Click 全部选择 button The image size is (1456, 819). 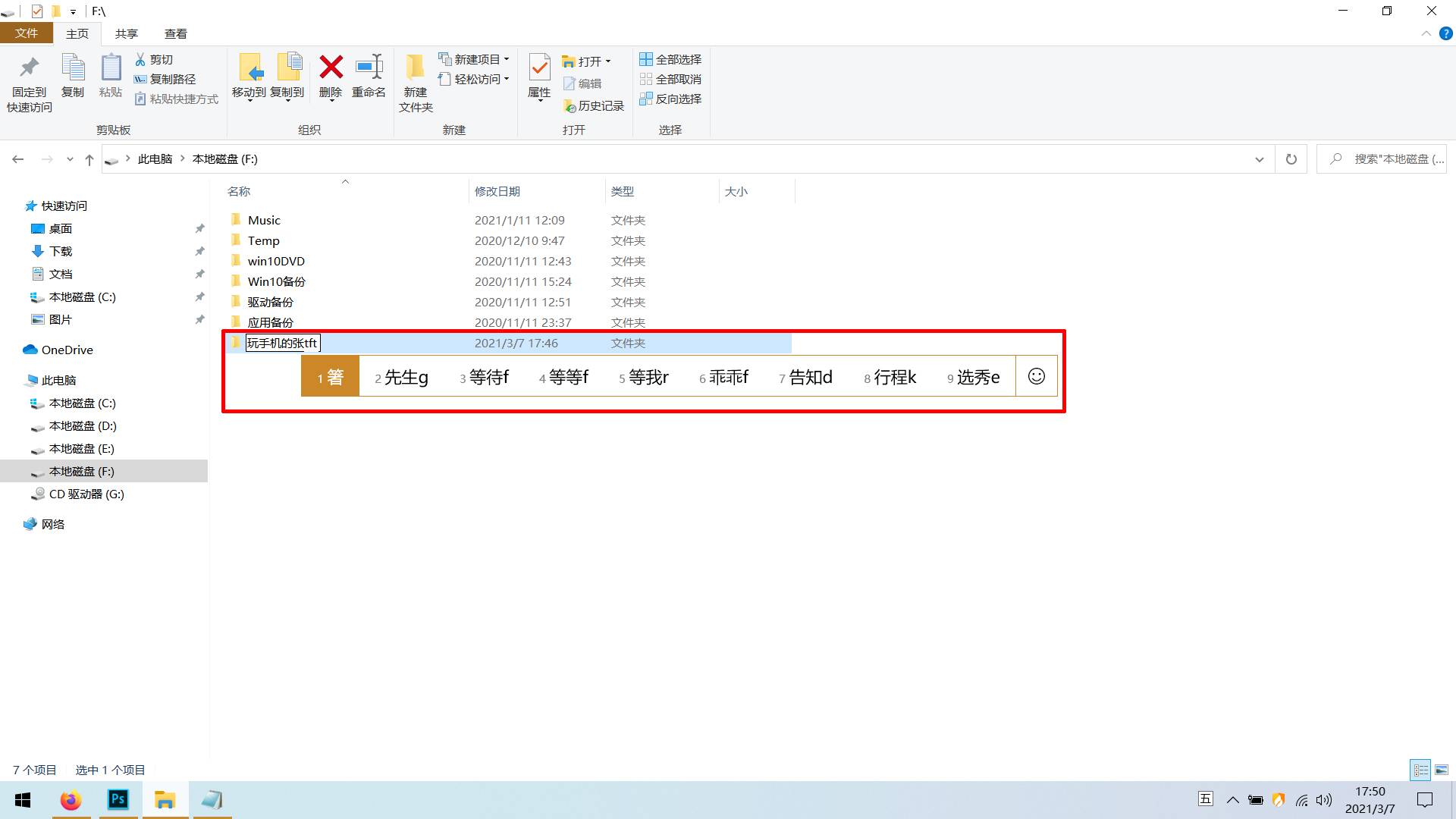pyautogui.click(x=670, y=59)
